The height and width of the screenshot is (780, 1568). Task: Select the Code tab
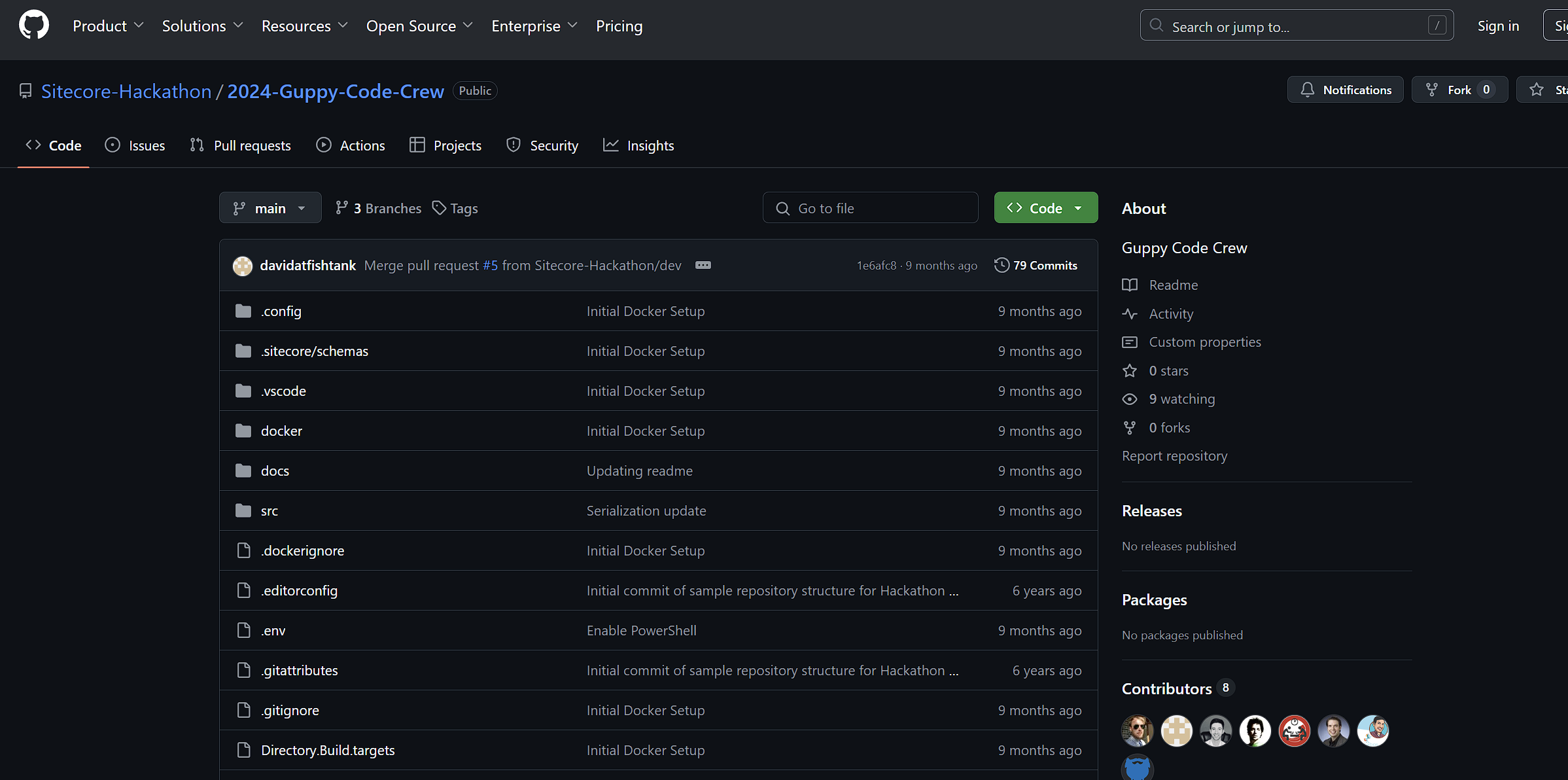click(x=54, y=145)
